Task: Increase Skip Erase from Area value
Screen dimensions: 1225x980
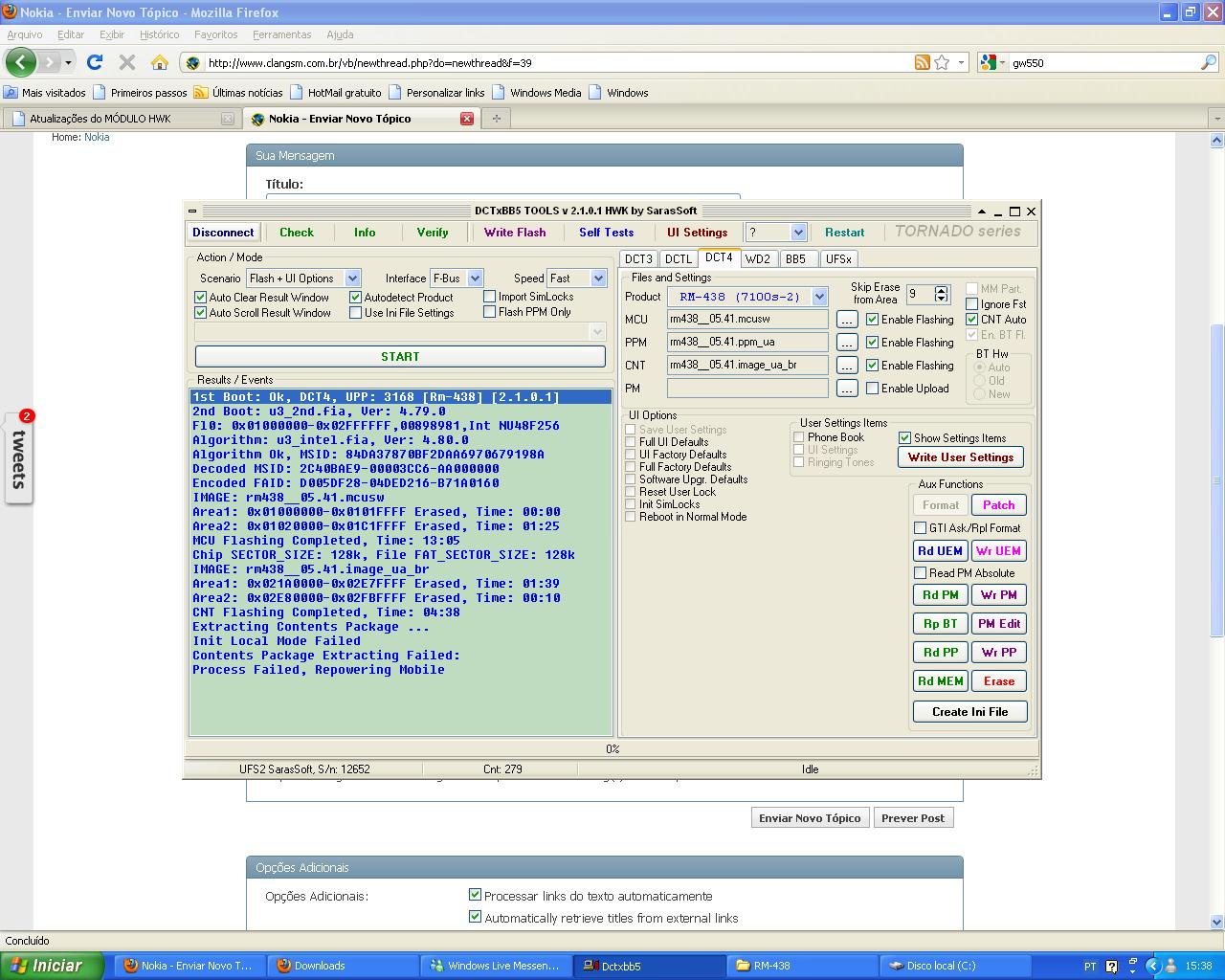Action: click(x=942, y=290)
